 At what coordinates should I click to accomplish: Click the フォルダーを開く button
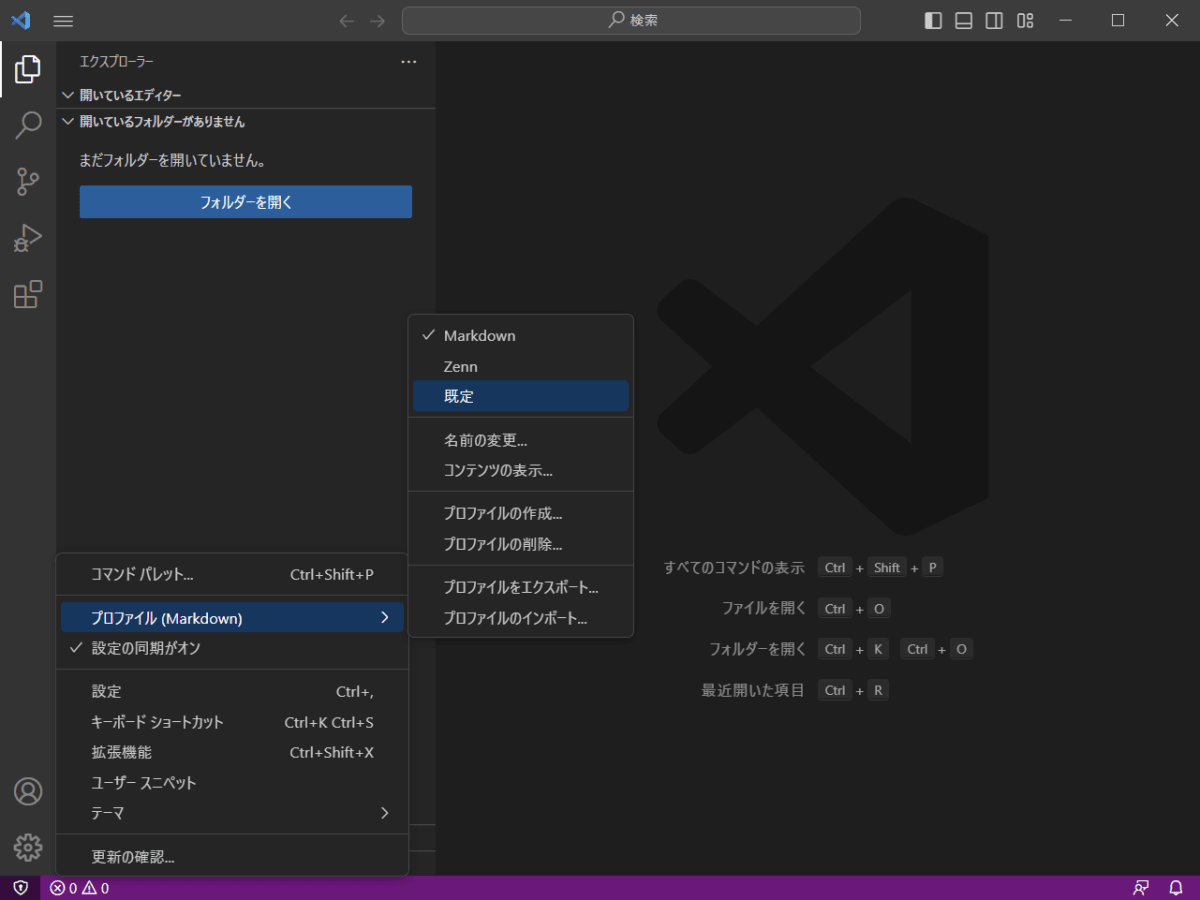pos(246,202)
